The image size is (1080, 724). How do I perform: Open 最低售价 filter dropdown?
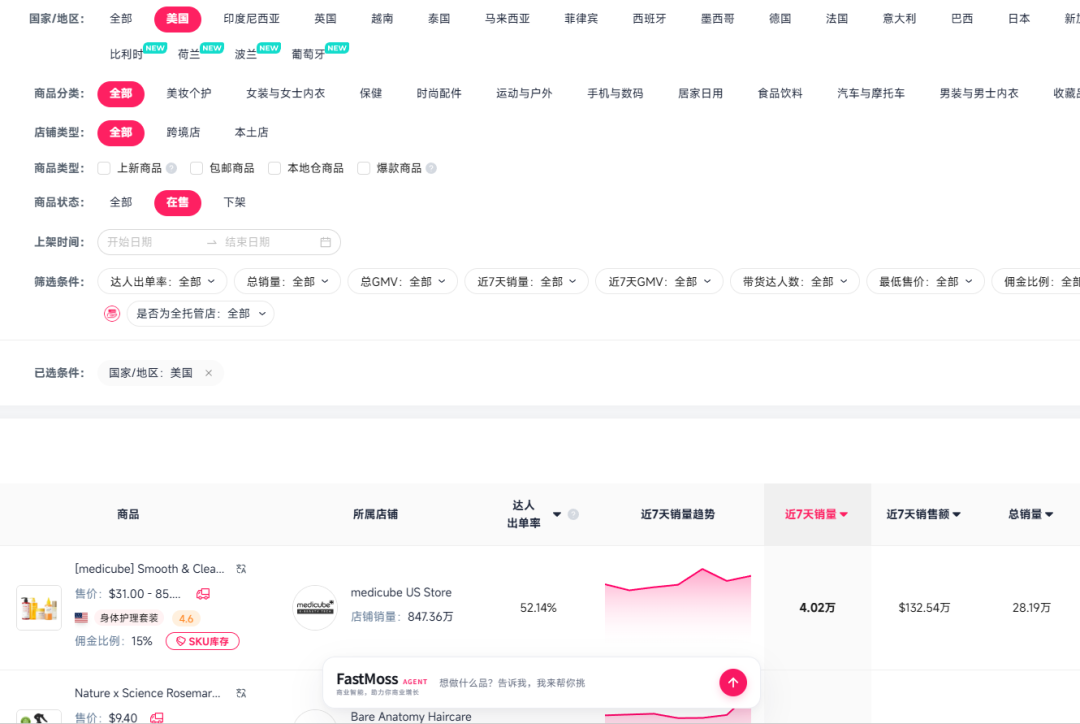pyautogui.click(x=925, y=282)
